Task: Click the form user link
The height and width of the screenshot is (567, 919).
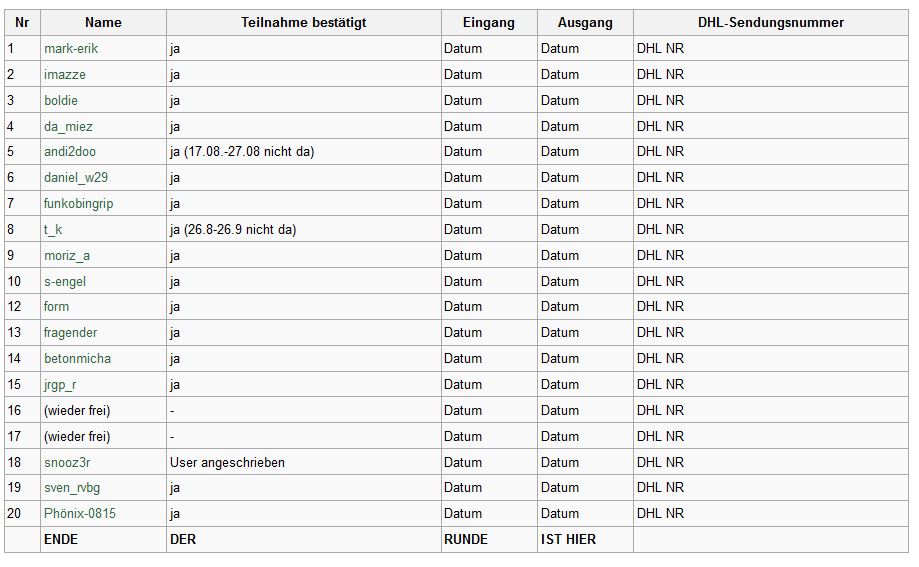Action: [x=56, y=307]
